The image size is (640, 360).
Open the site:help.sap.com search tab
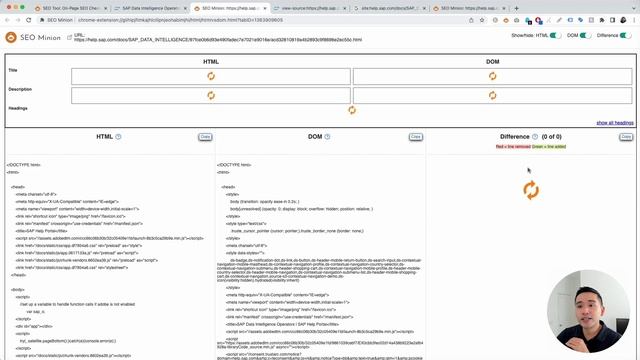(x=389, y=8)
